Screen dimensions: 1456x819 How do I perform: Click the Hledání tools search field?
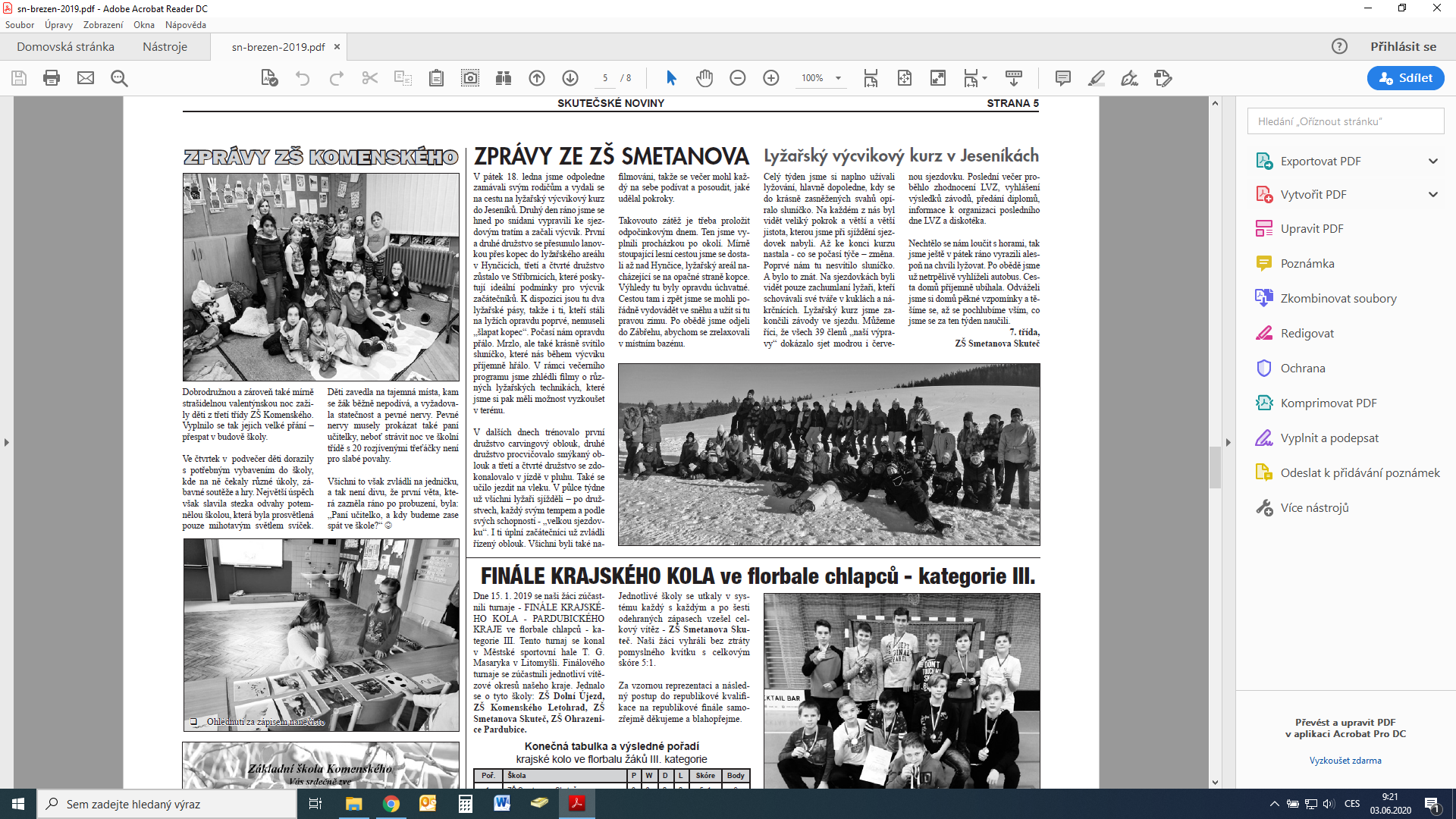1345,121
